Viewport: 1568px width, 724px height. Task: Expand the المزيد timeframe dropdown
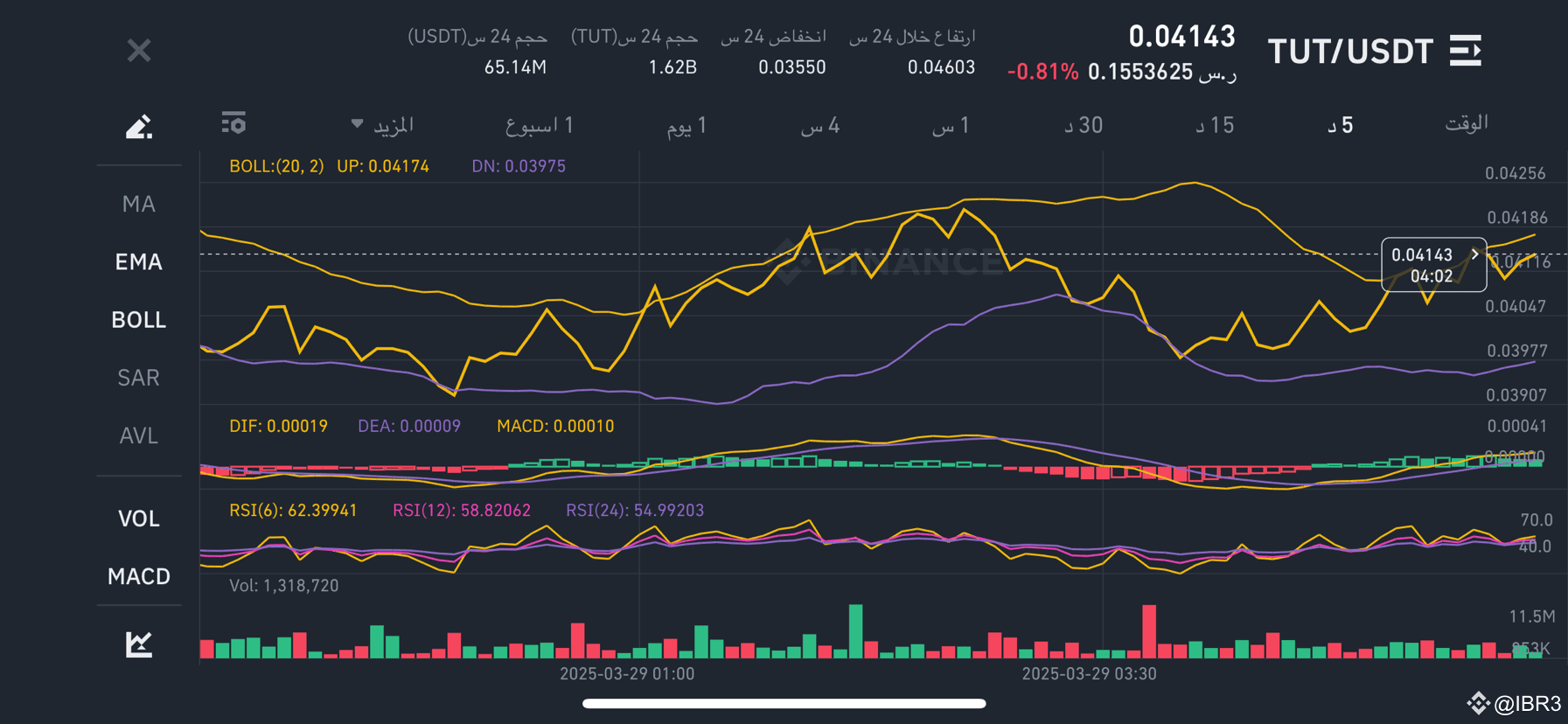coord(382,125)
